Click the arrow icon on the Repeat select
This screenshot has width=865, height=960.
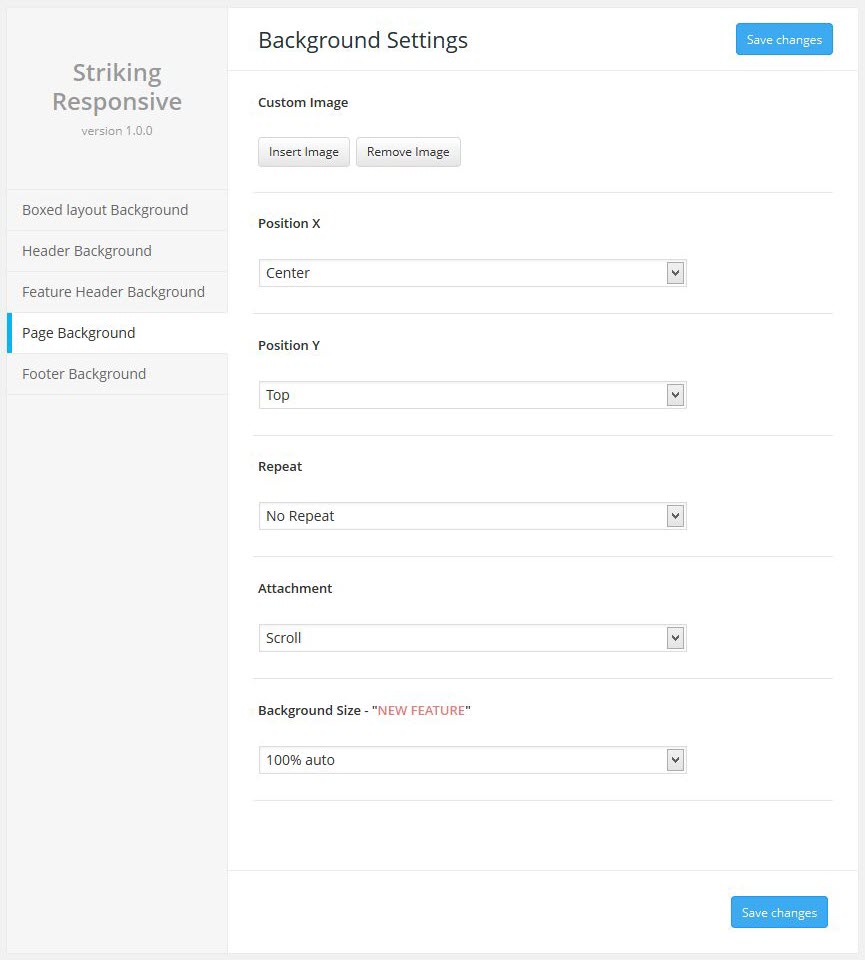coord(676,516)
